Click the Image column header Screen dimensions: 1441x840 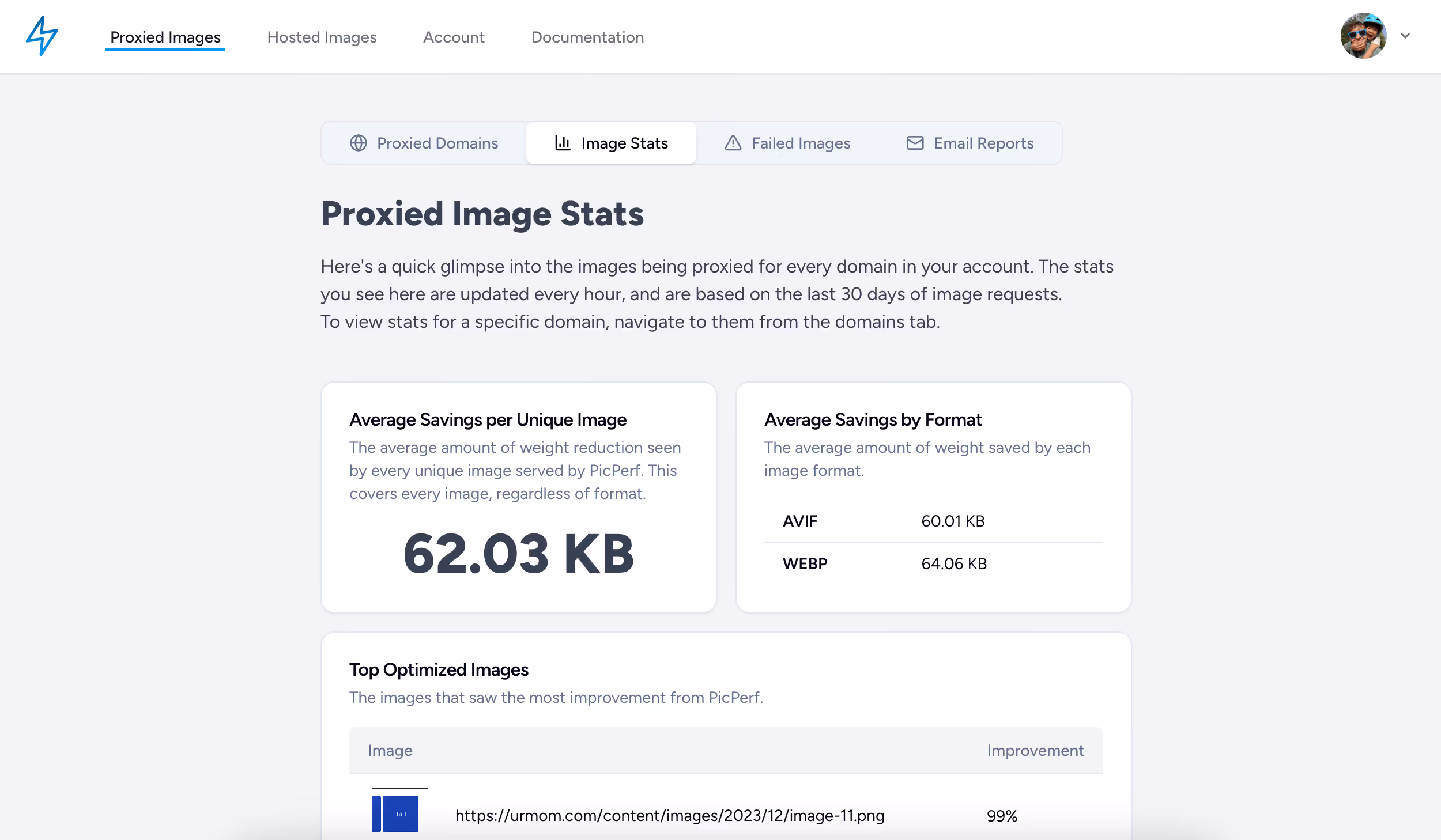(x=391, y=750)
